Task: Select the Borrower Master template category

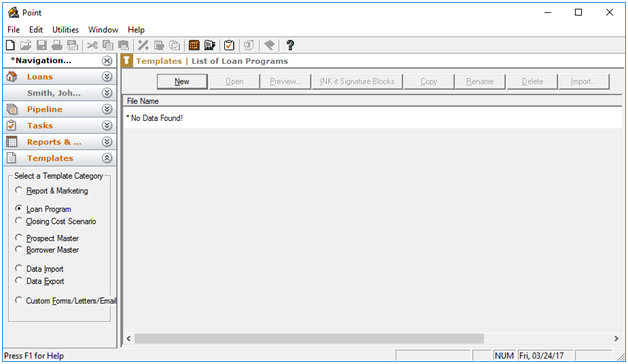Action: click(x=18, y=249)
